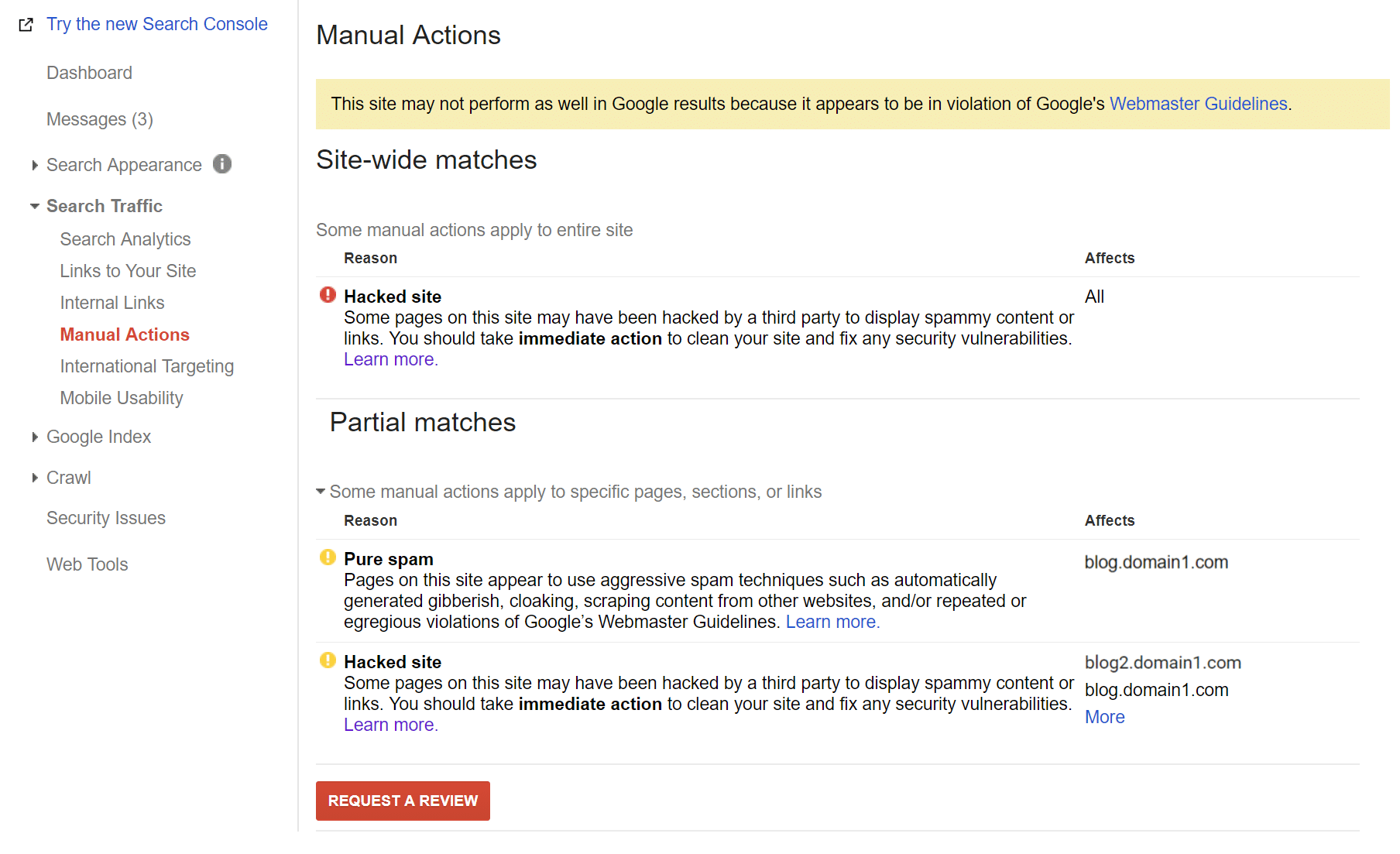Collapse the Search Traffic section

35,206
